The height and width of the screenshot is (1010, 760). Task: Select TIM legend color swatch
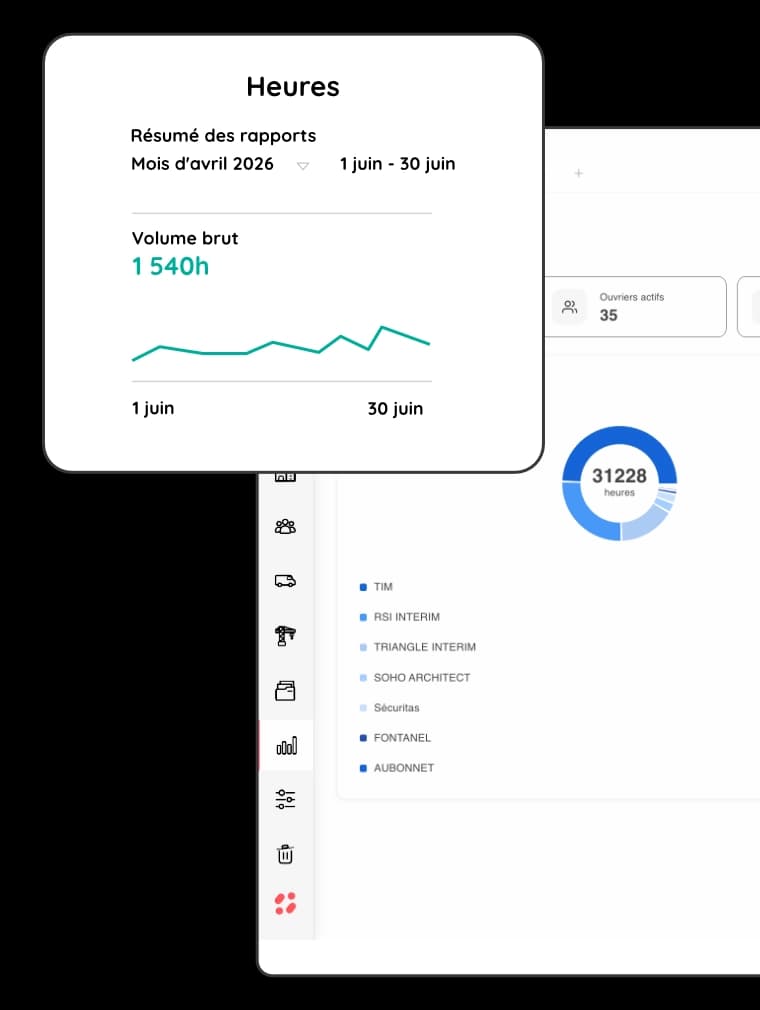(x=363, y=587)
